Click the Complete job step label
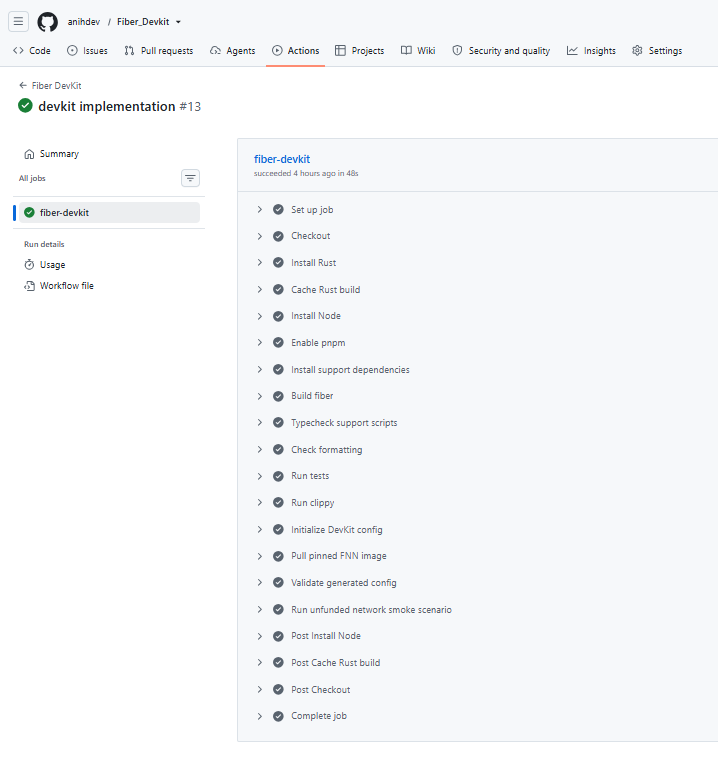 (319, 716)
